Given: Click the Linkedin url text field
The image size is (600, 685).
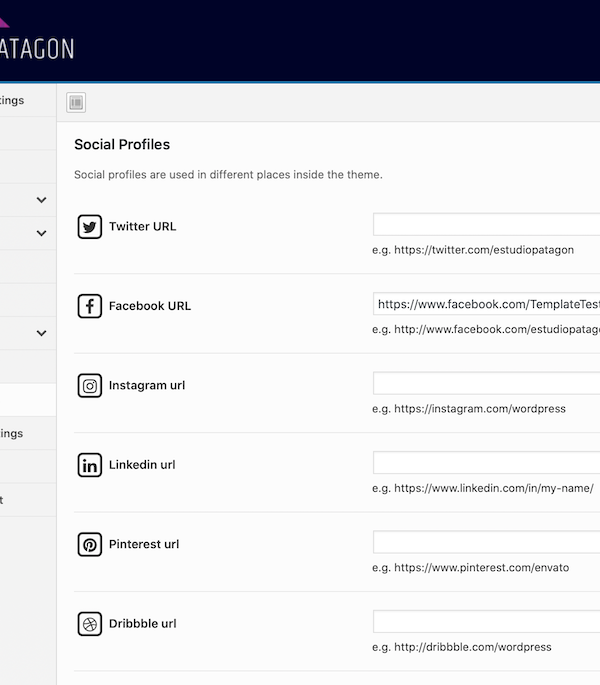Looking at the screenshot, I should [486, 463].
